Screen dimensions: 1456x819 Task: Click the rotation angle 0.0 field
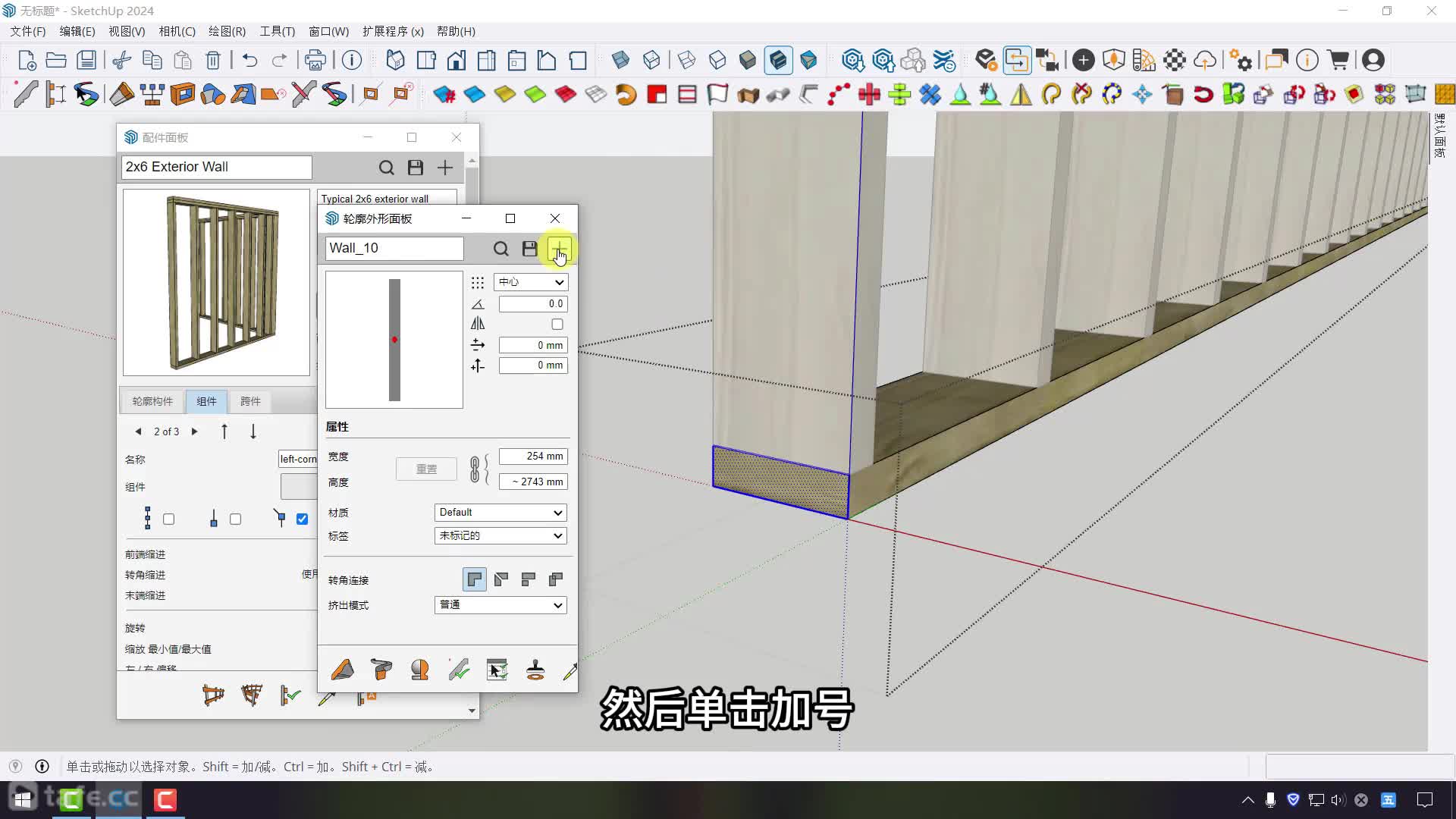pos(533,304)
